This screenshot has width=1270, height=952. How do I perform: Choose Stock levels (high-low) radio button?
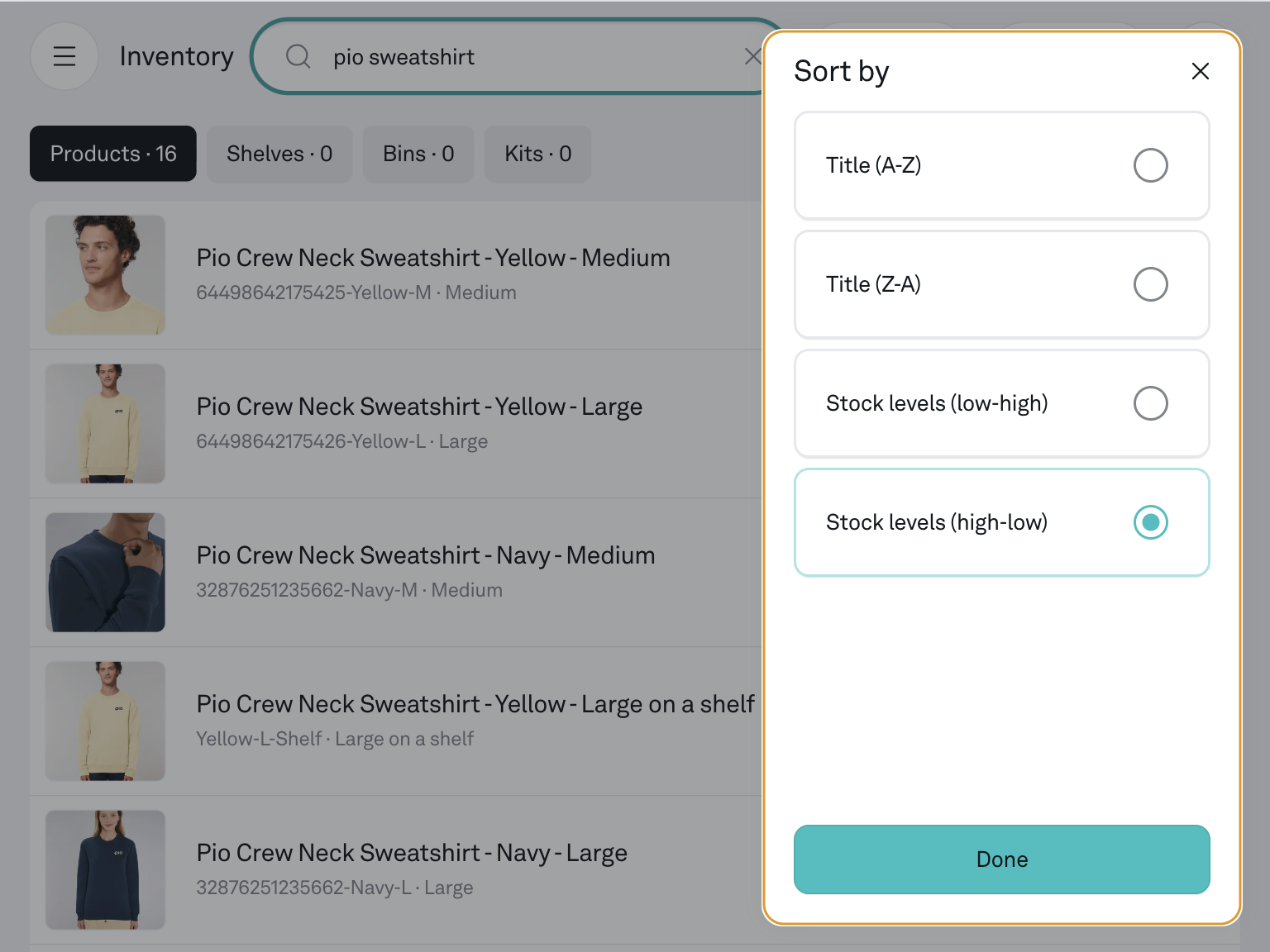tap(1150, 522)
